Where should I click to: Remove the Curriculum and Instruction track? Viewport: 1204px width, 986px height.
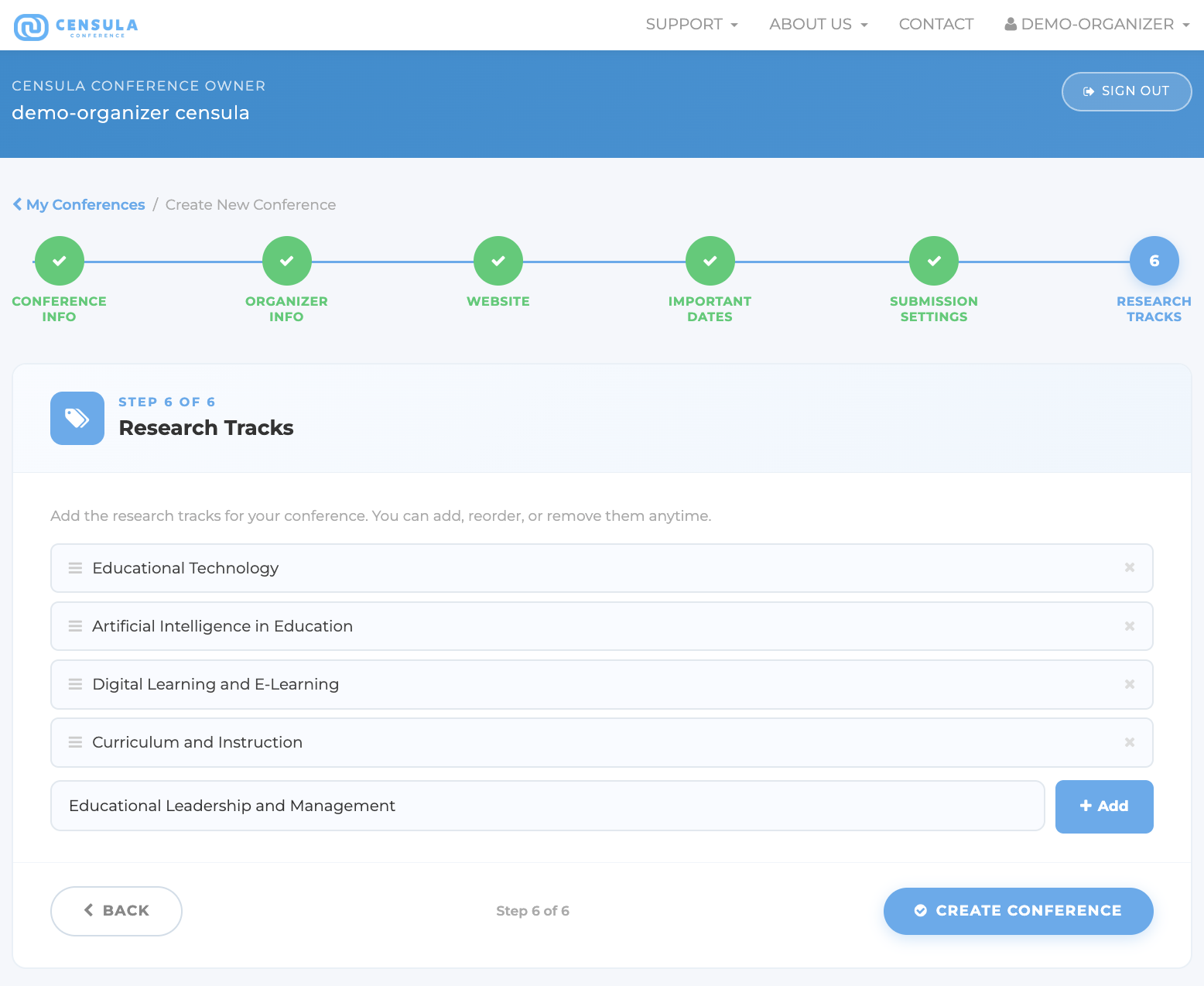tap(1130, 742)
